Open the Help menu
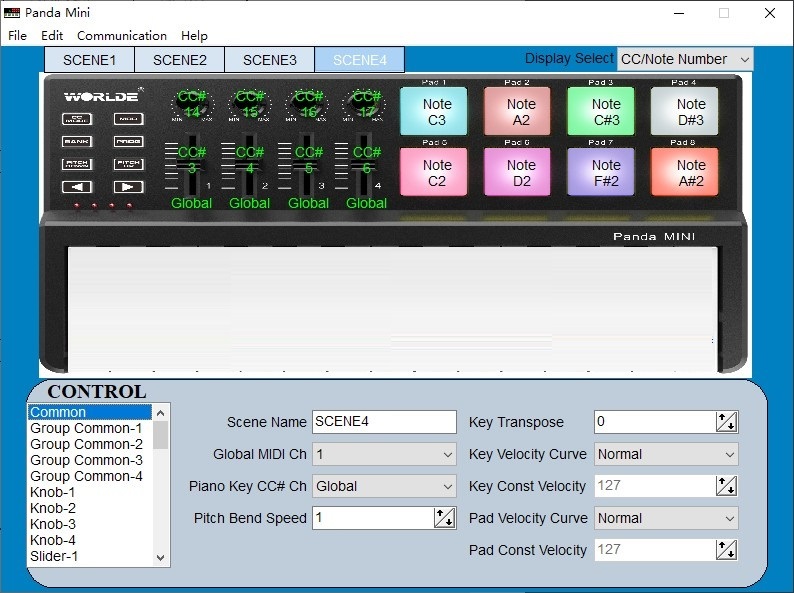The width and height of the screenshot is (794, 593). [194, 35]
